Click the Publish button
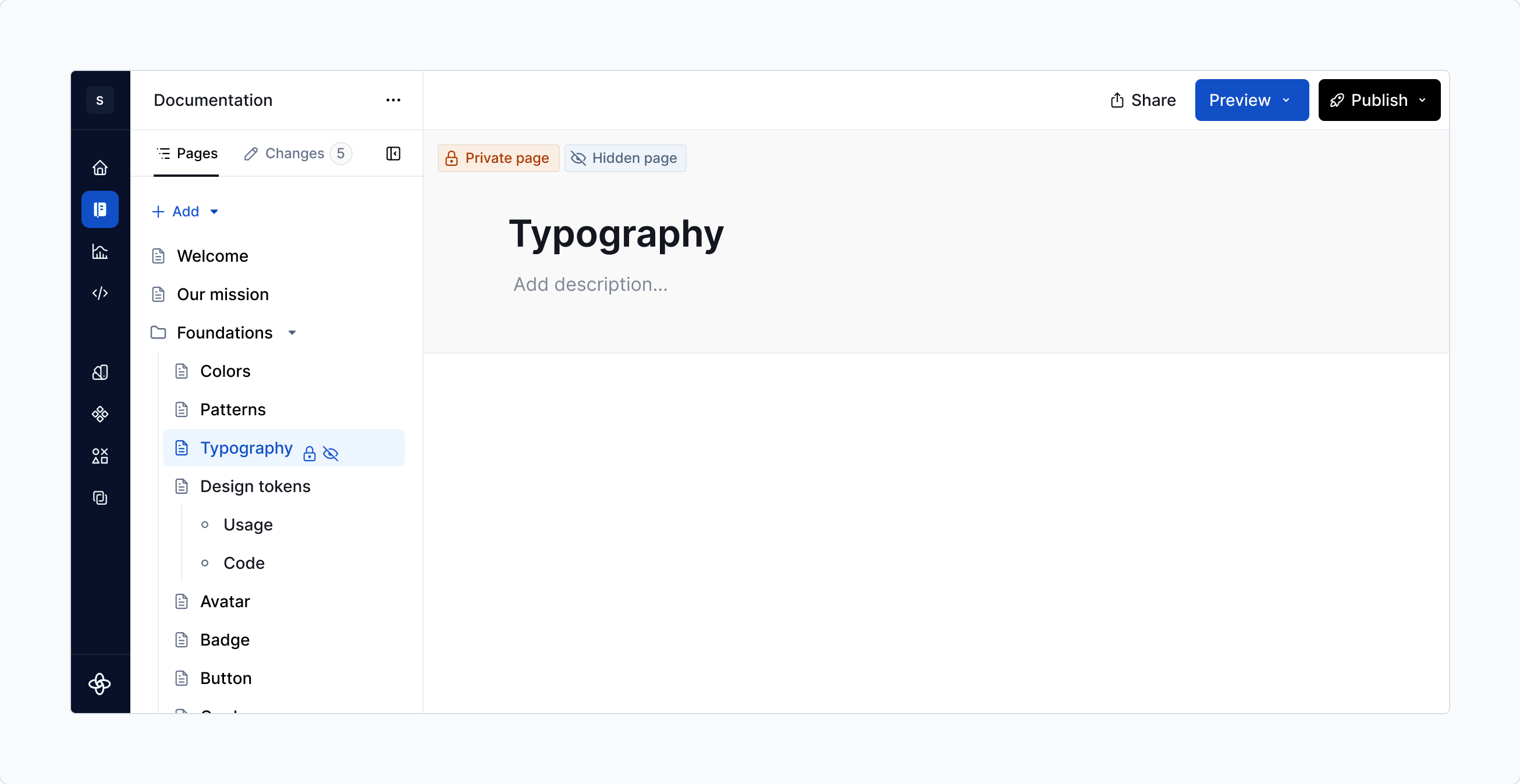 [x=1380, y=100]
